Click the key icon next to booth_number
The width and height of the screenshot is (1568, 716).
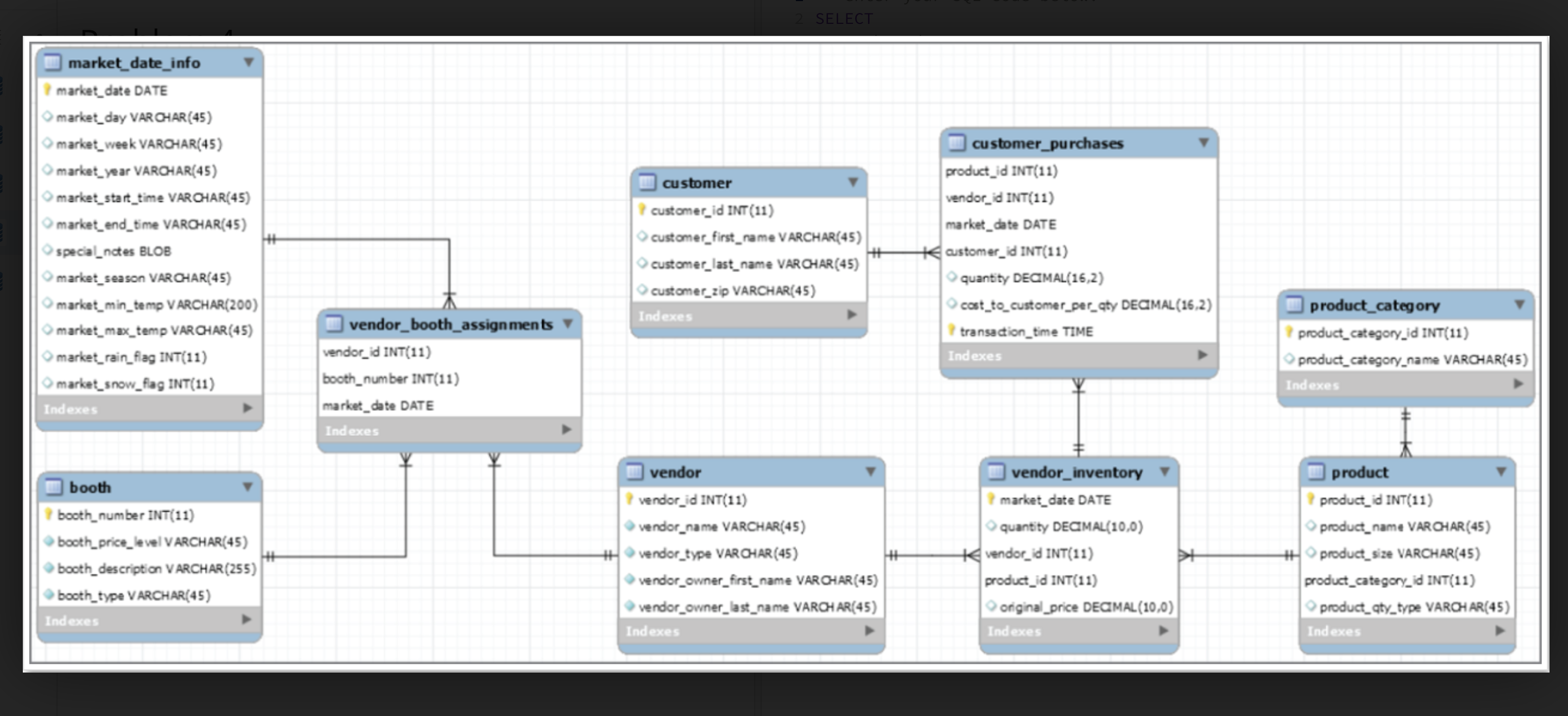tap(49, 514)
